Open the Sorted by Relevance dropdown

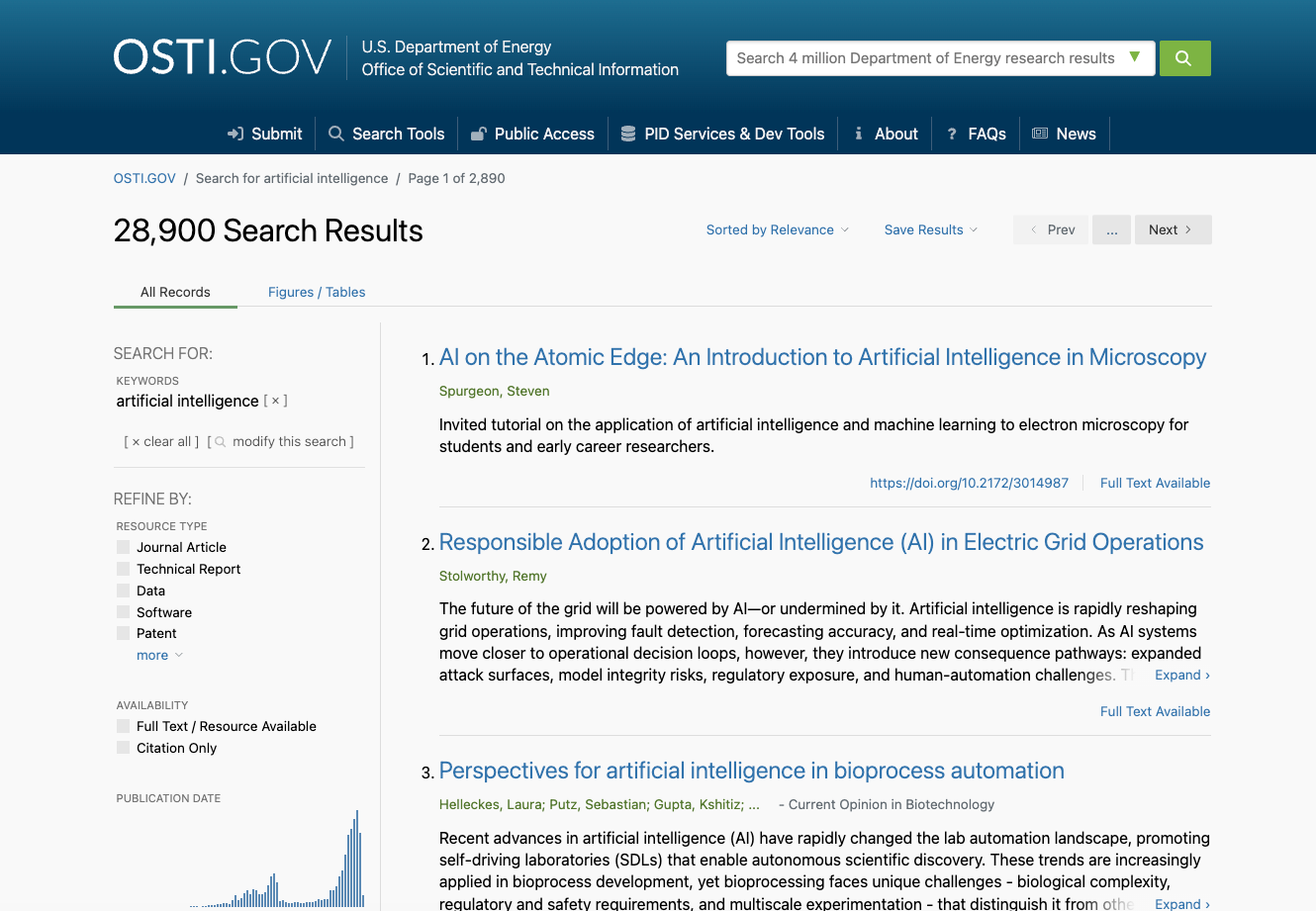coord(778,229)
